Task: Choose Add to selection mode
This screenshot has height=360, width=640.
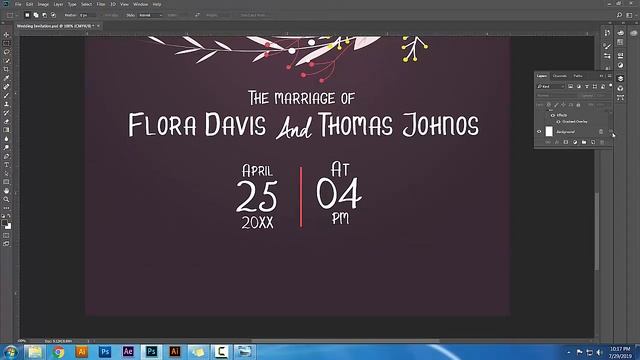Action: tap(36, 15)
